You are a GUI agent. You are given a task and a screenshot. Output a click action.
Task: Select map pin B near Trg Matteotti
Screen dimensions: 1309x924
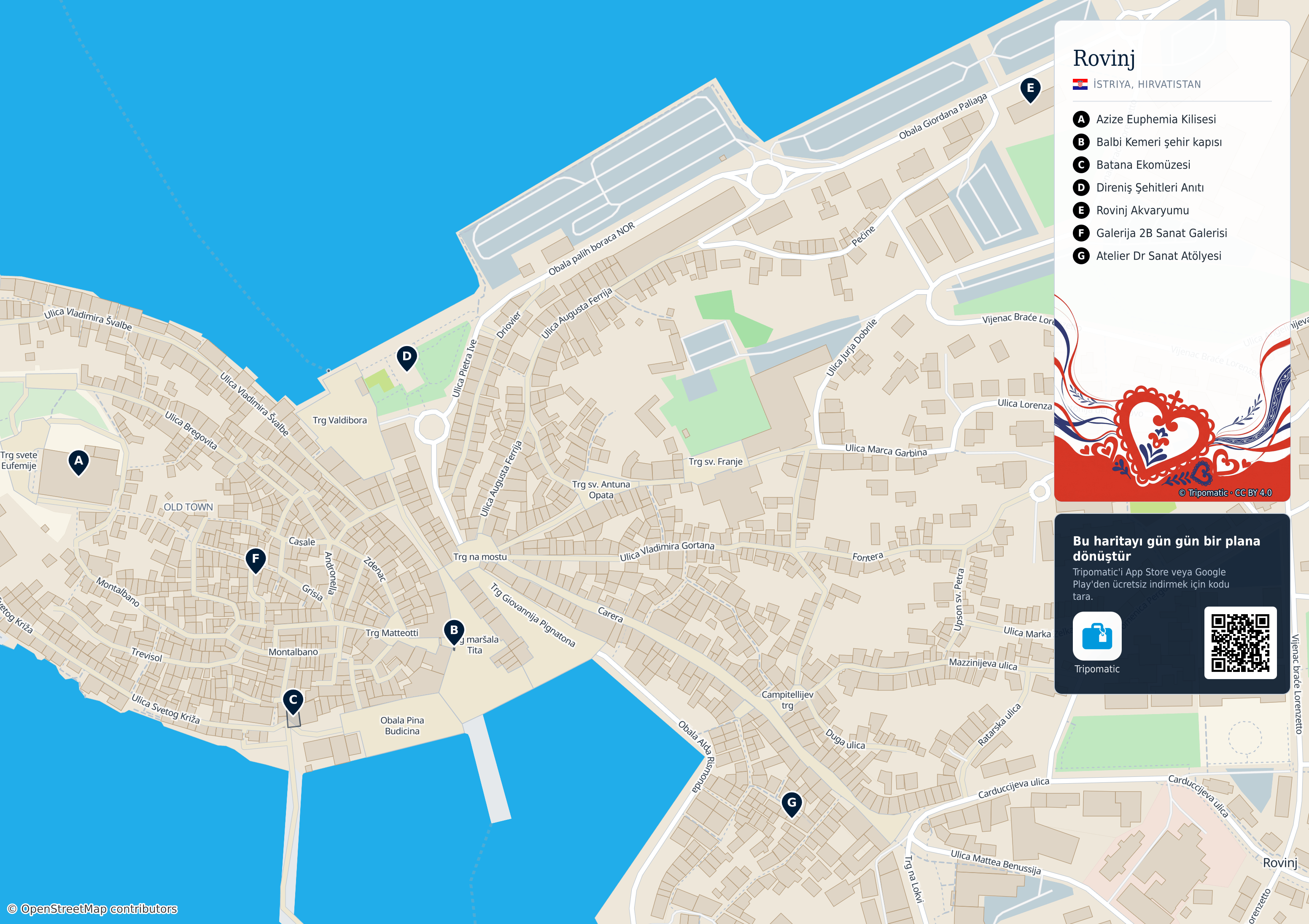454,632
